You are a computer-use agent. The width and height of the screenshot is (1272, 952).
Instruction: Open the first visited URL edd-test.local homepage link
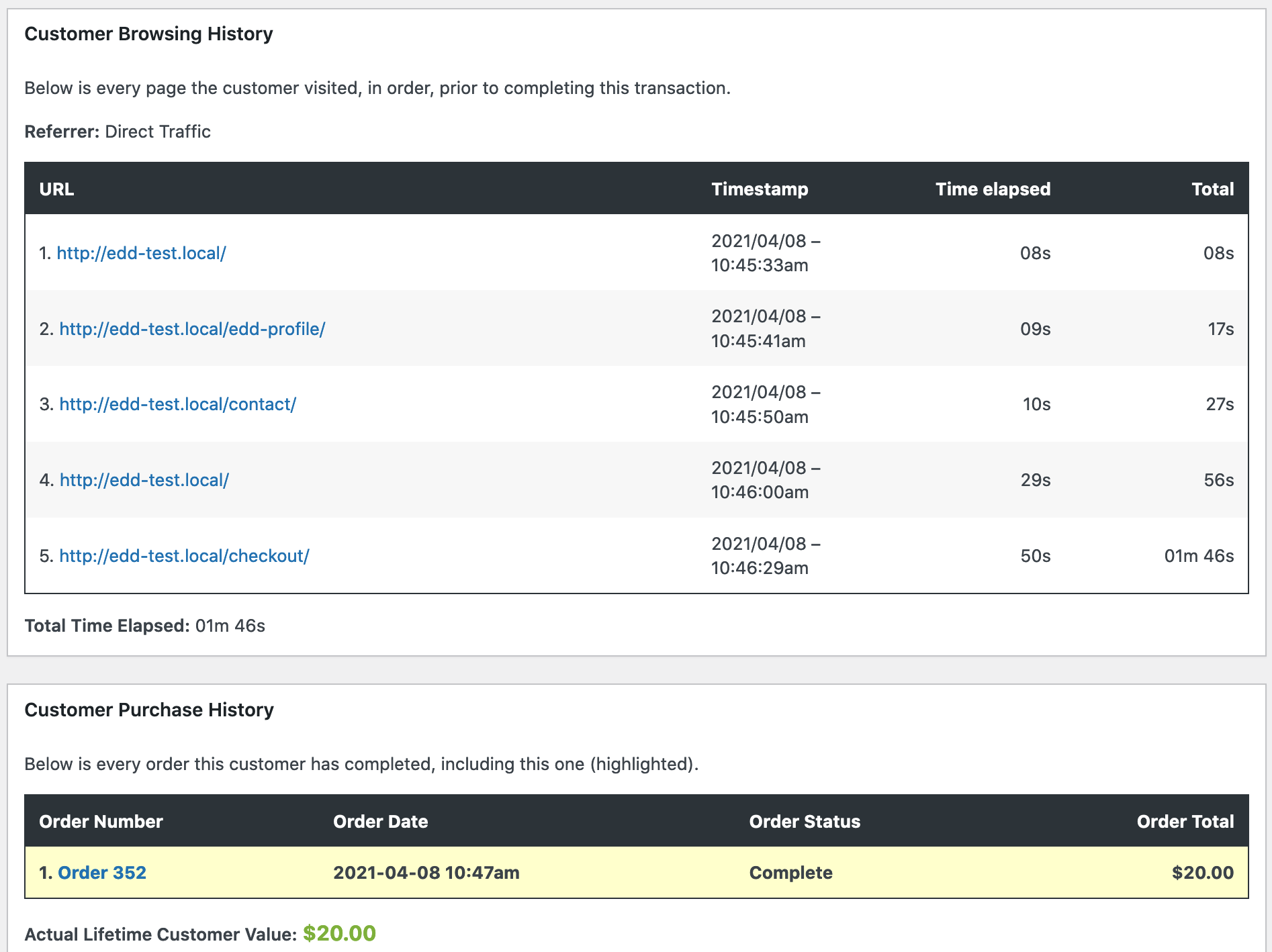coord(141,253)
